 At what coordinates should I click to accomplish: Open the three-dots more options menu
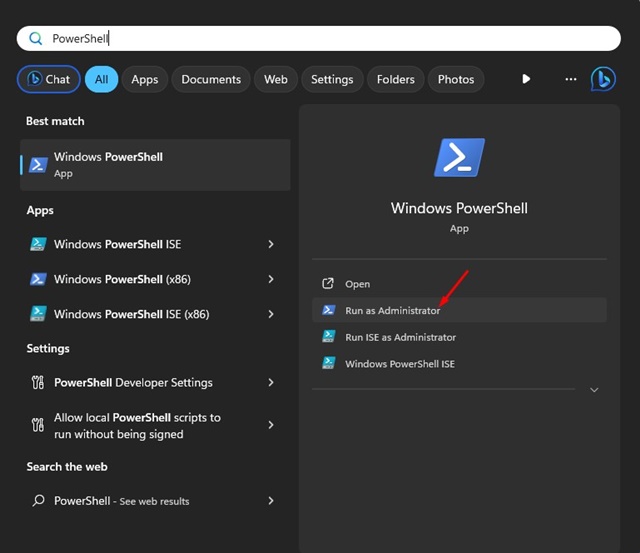coord(571,79)
